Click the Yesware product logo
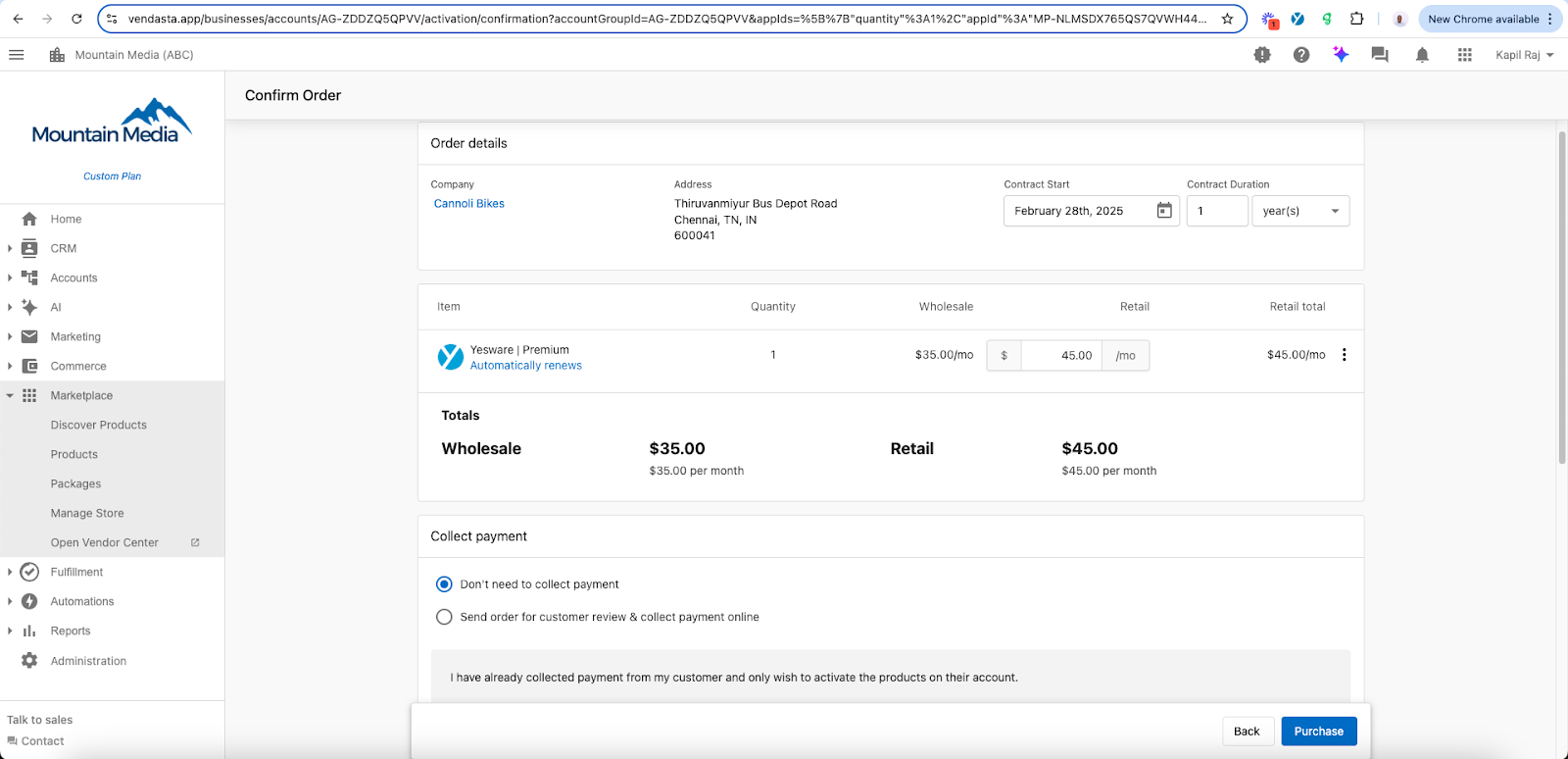1568x759 pixels. 451,357
